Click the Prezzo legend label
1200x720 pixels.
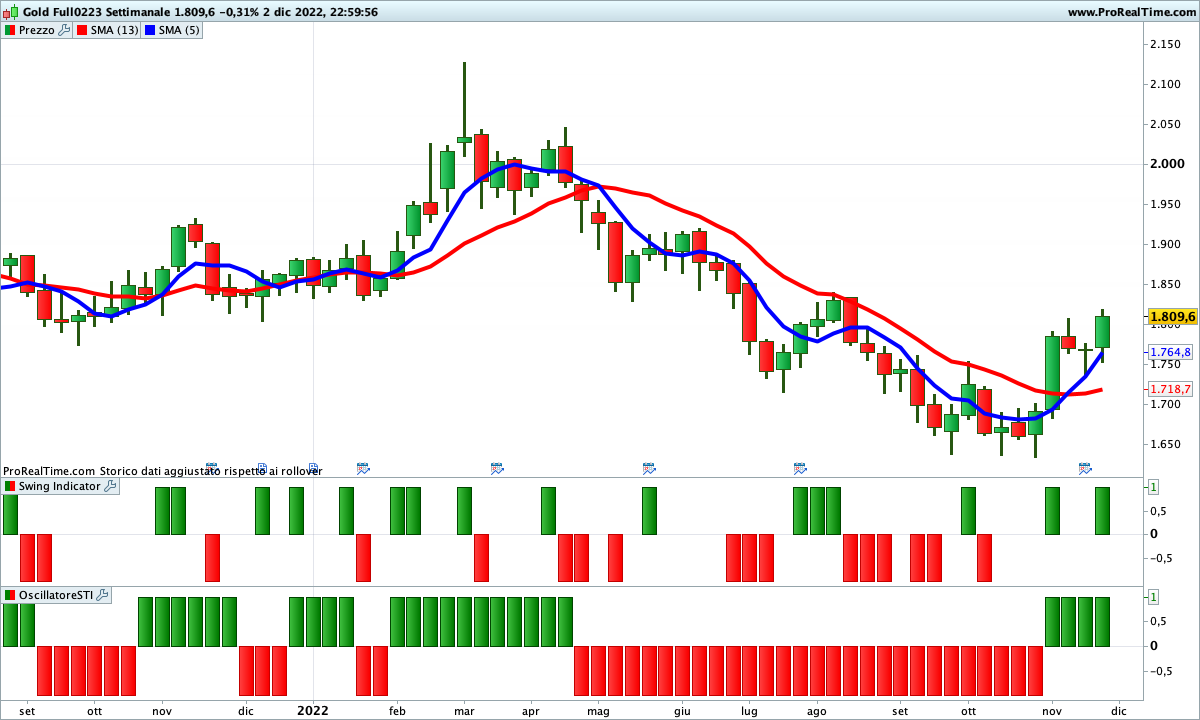(37, 30)
